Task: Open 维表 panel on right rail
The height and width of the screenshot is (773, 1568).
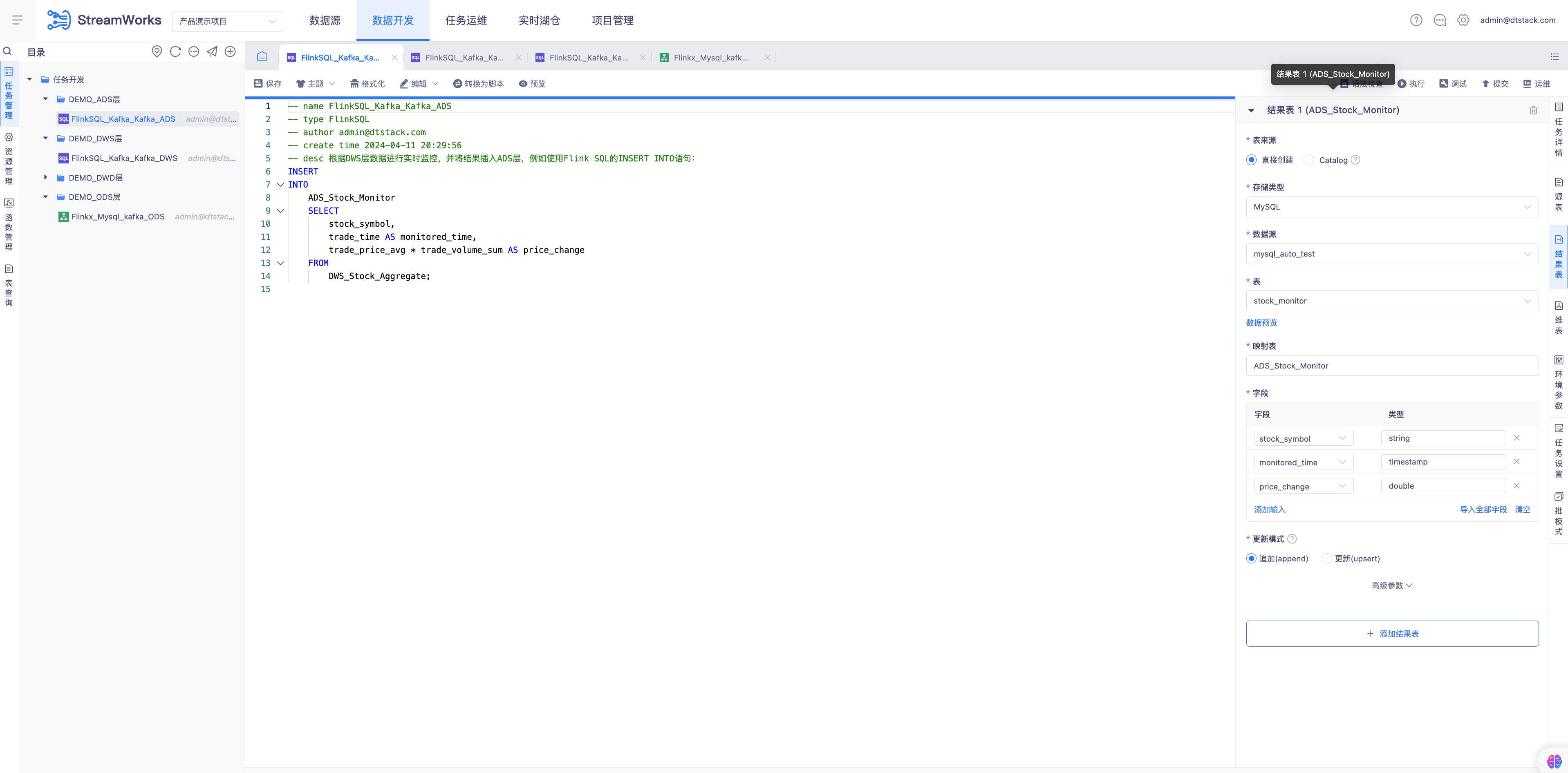Action: pos(1559,317)
